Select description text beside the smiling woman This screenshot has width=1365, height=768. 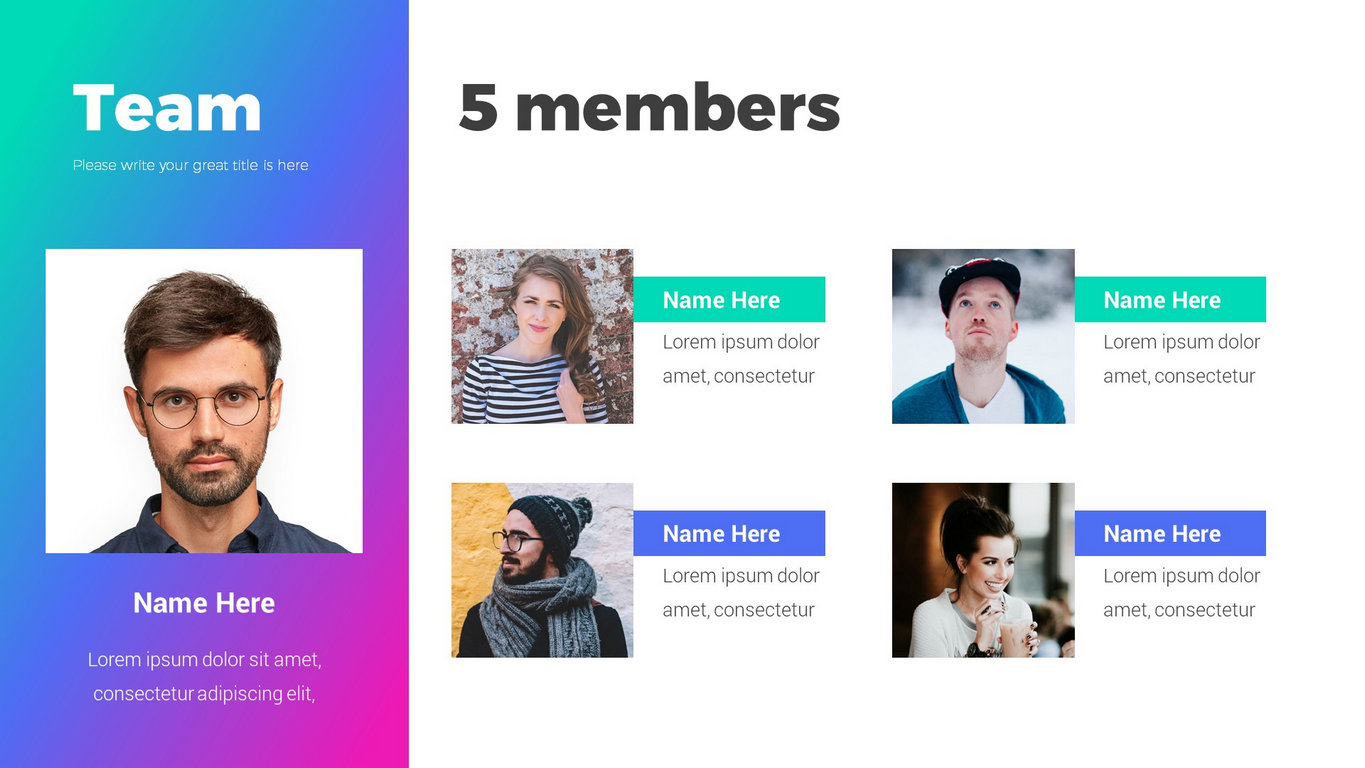[x=1181, y=593]
